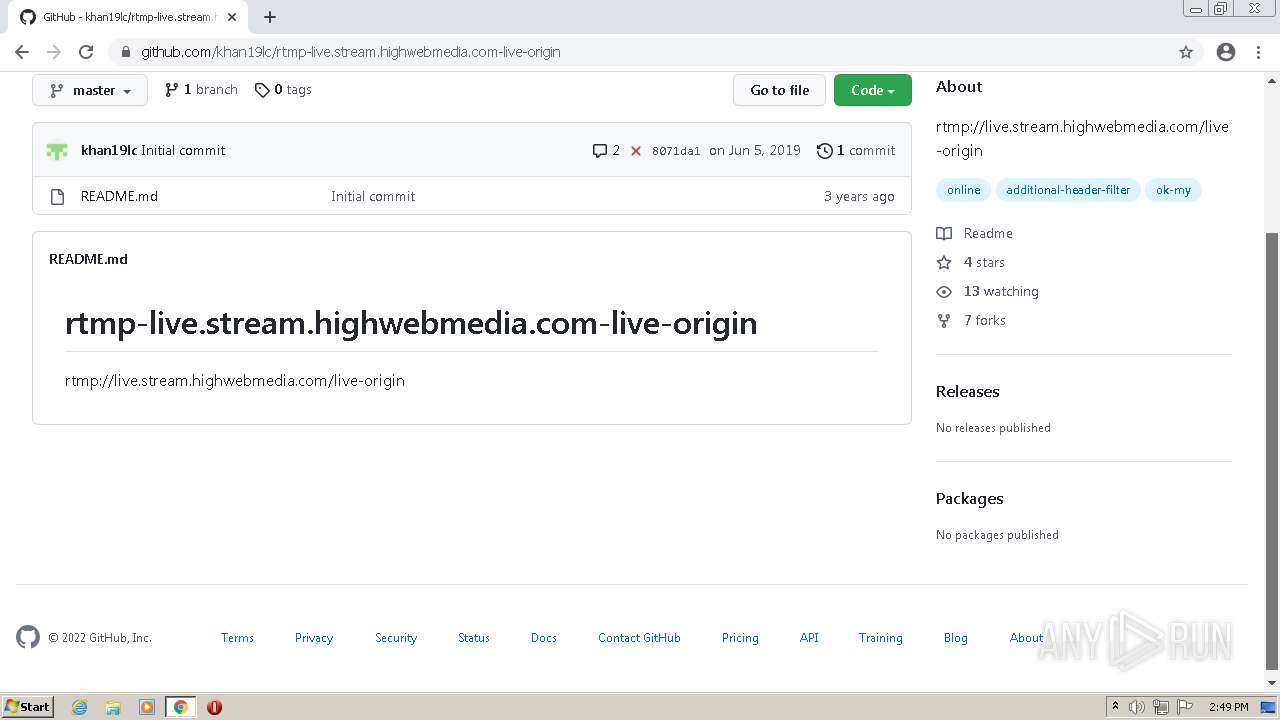This screenshot has height=720, width=1280.
Task: Open the red antivirus icon in taskbar
Action: tap(214, 707)
